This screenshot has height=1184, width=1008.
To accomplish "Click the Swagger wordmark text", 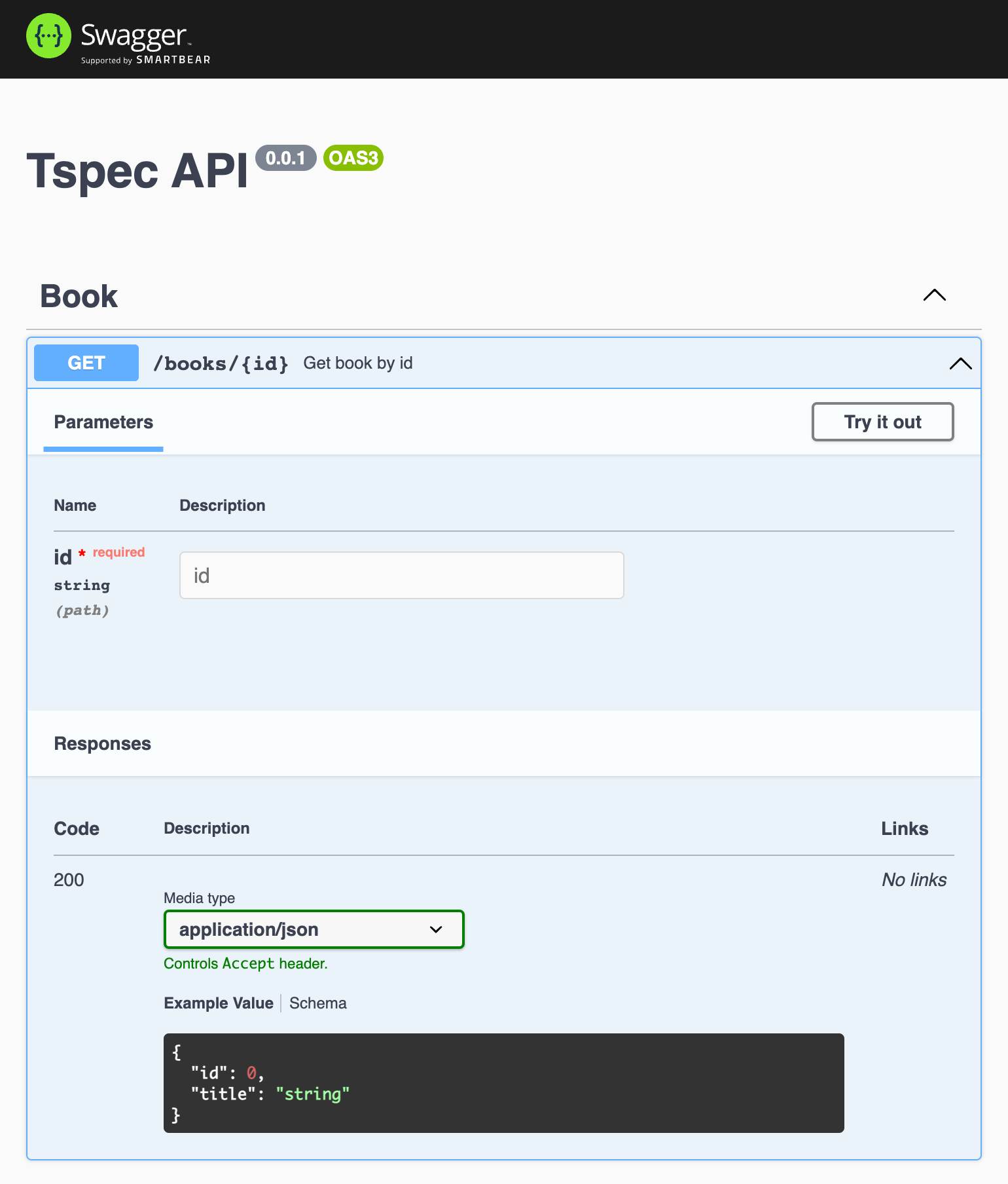I will click(134, 35).
